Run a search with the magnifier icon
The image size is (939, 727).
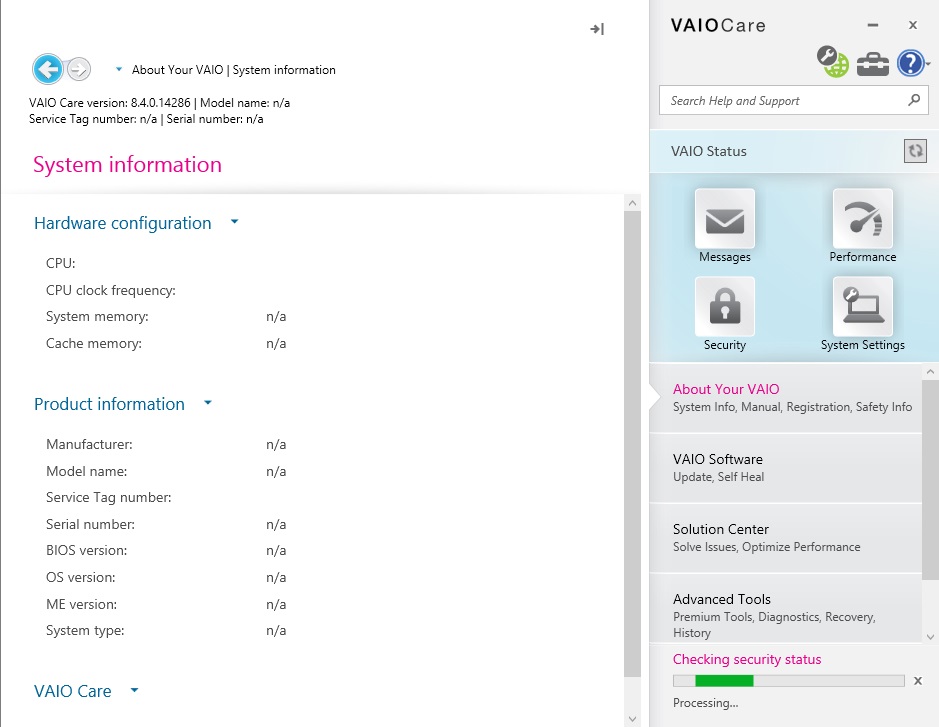coord(913,100)
